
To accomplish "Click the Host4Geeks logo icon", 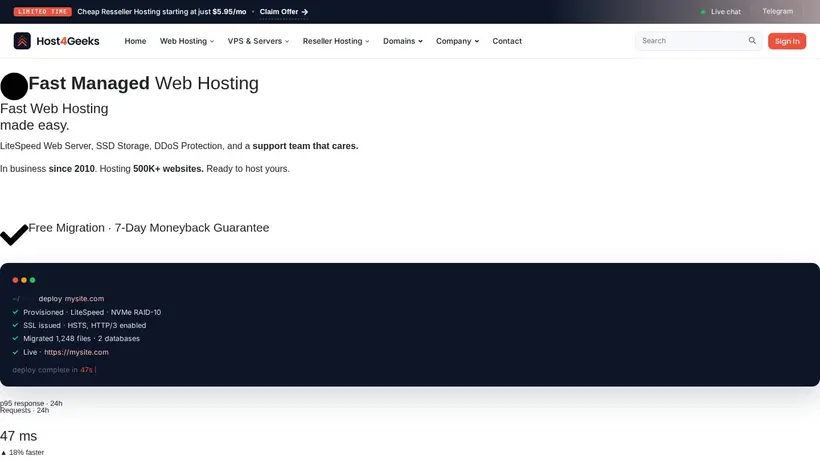I will (x=22, y=41).
